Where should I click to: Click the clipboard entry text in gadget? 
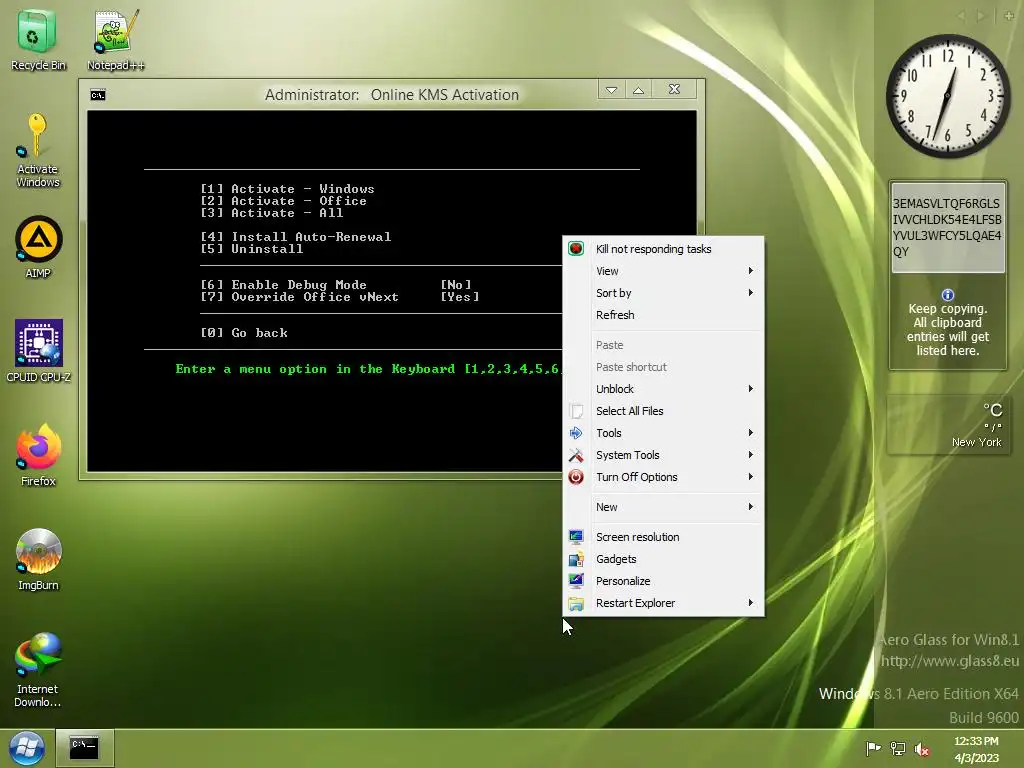947,227
